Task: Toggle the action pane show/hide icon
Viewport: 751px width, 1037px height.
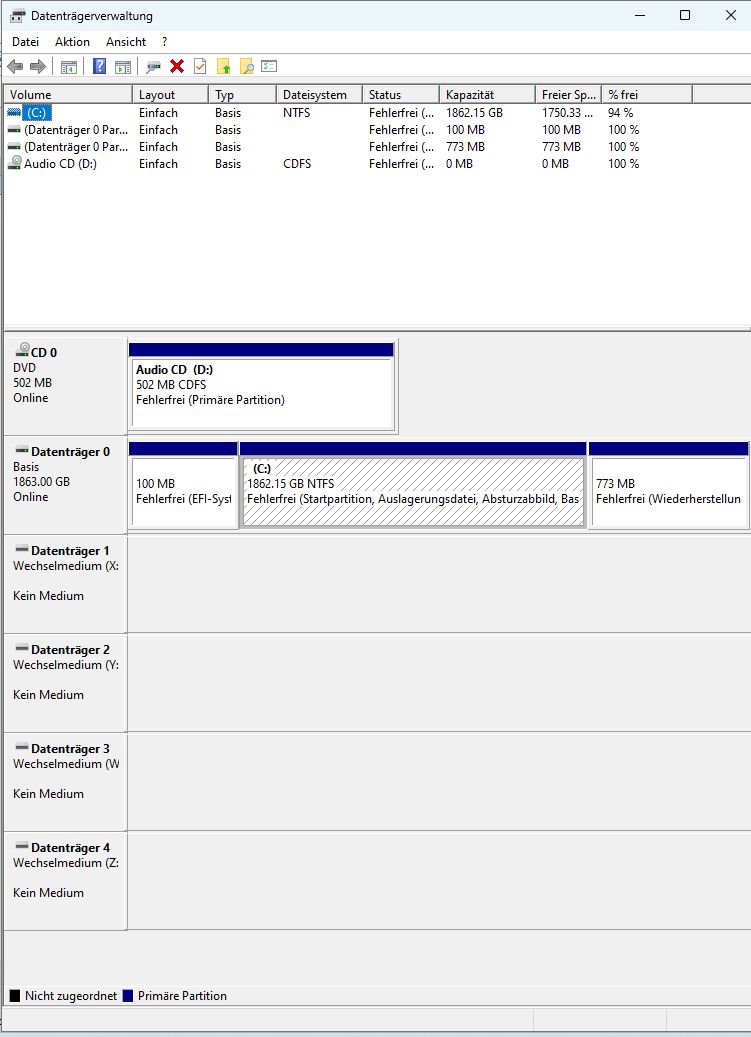Action: point(123,66)
